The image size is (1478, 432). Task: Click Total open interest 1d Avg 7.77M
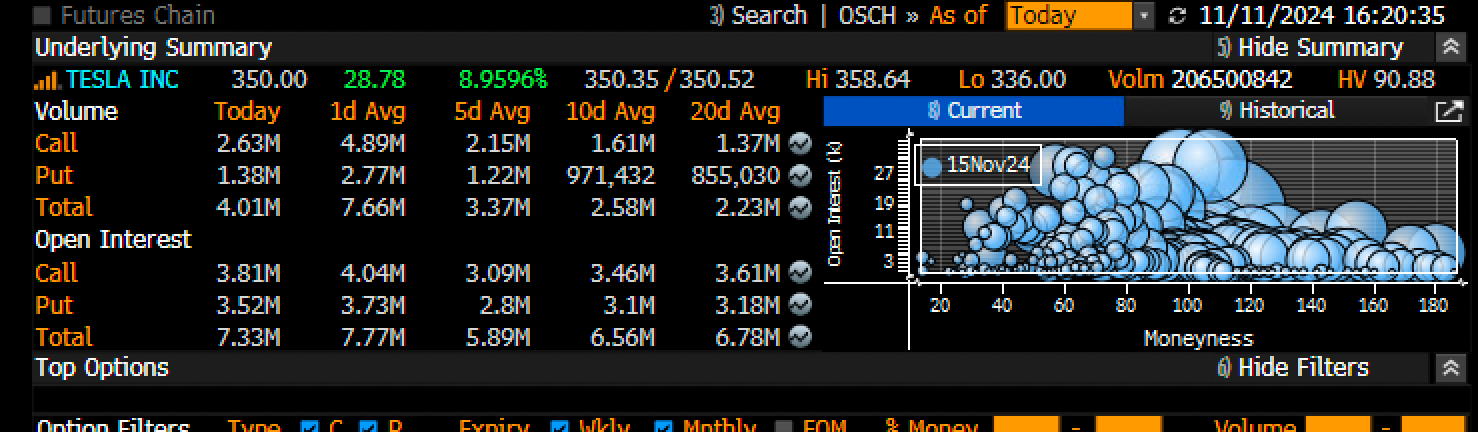coord(373,336)
